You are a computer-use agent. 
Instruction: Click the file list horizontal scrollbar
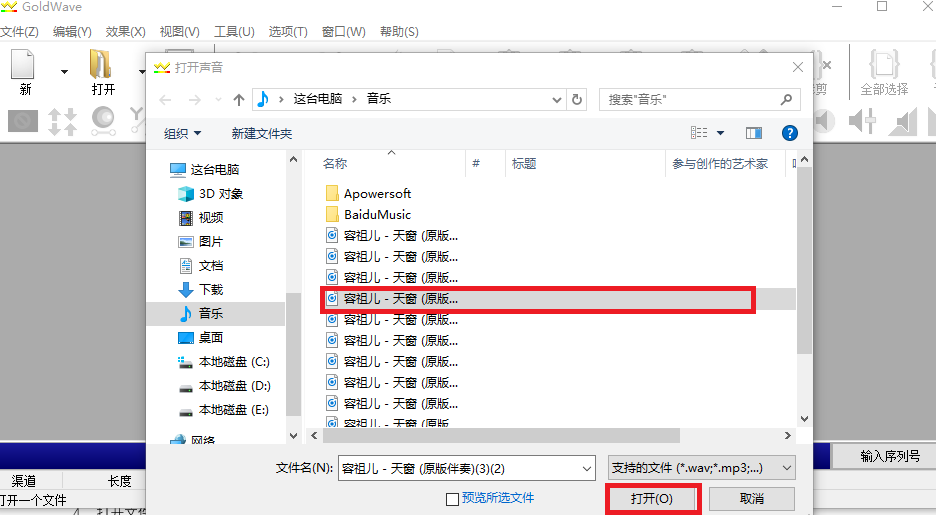(501, 436)
